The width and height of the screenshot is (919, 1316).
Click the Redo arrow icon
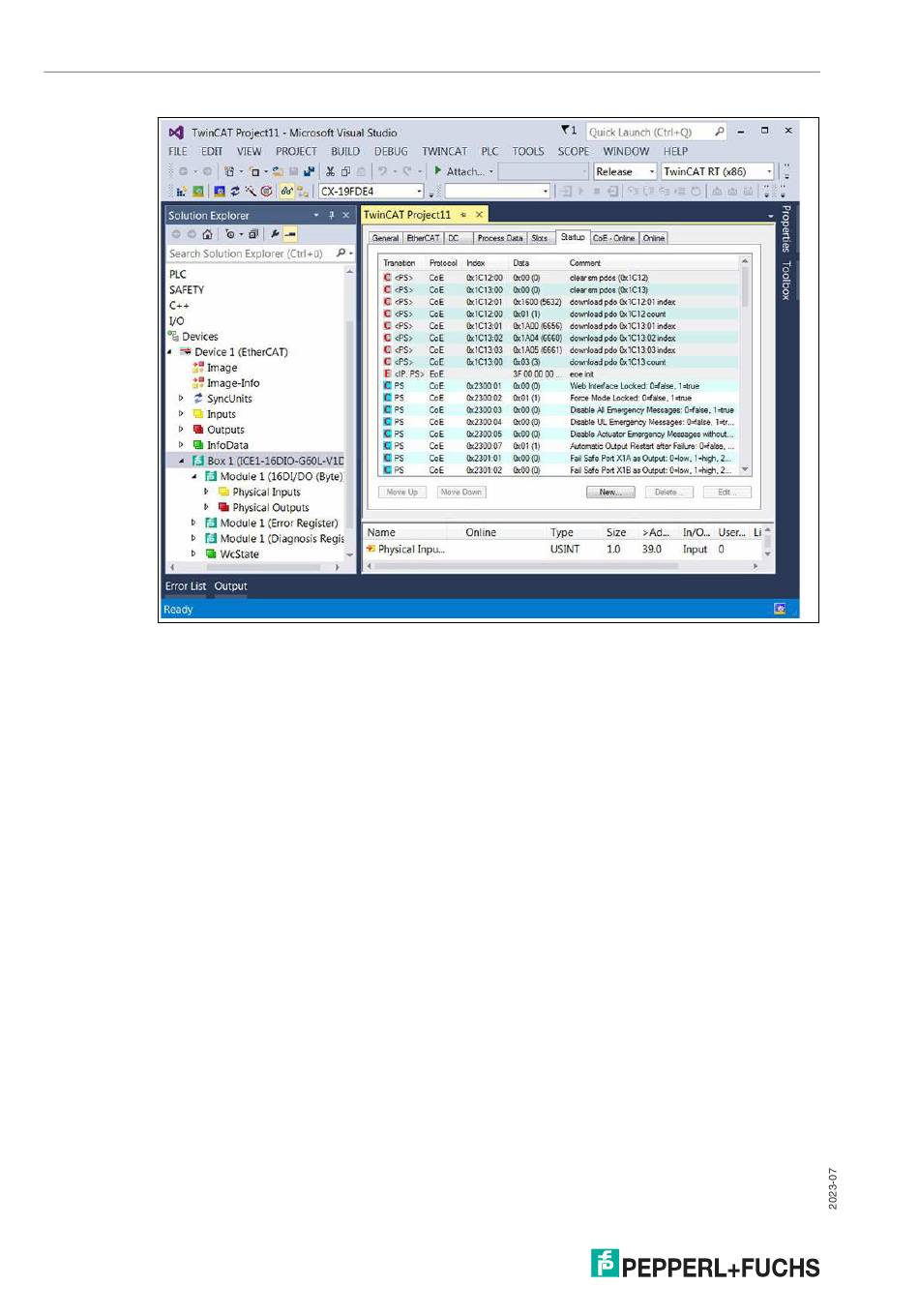(x=407, y=171)
